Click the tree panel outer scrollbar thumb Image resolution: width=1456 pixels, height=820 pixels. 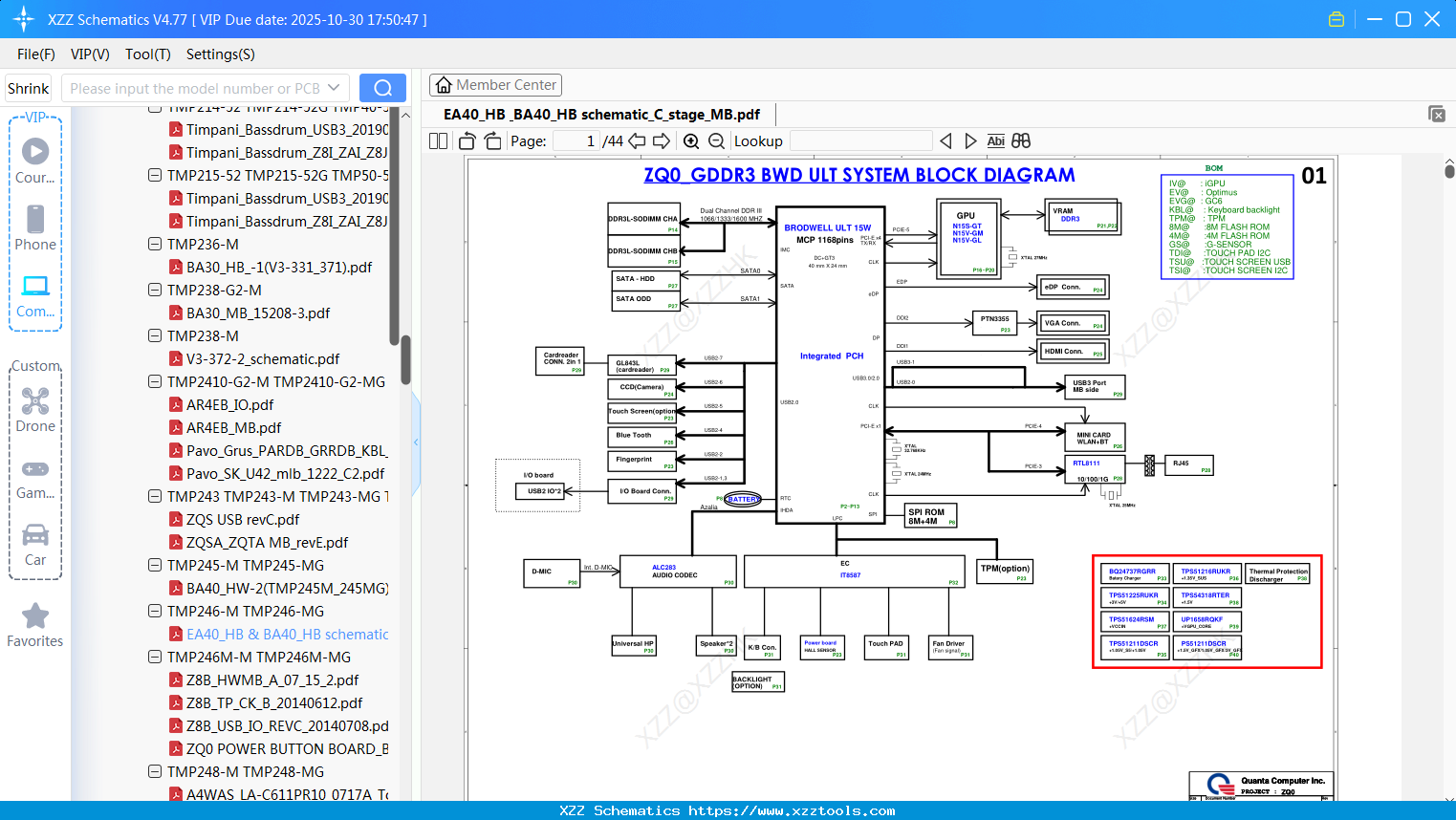pyautogui.click(x=405, y=359)
